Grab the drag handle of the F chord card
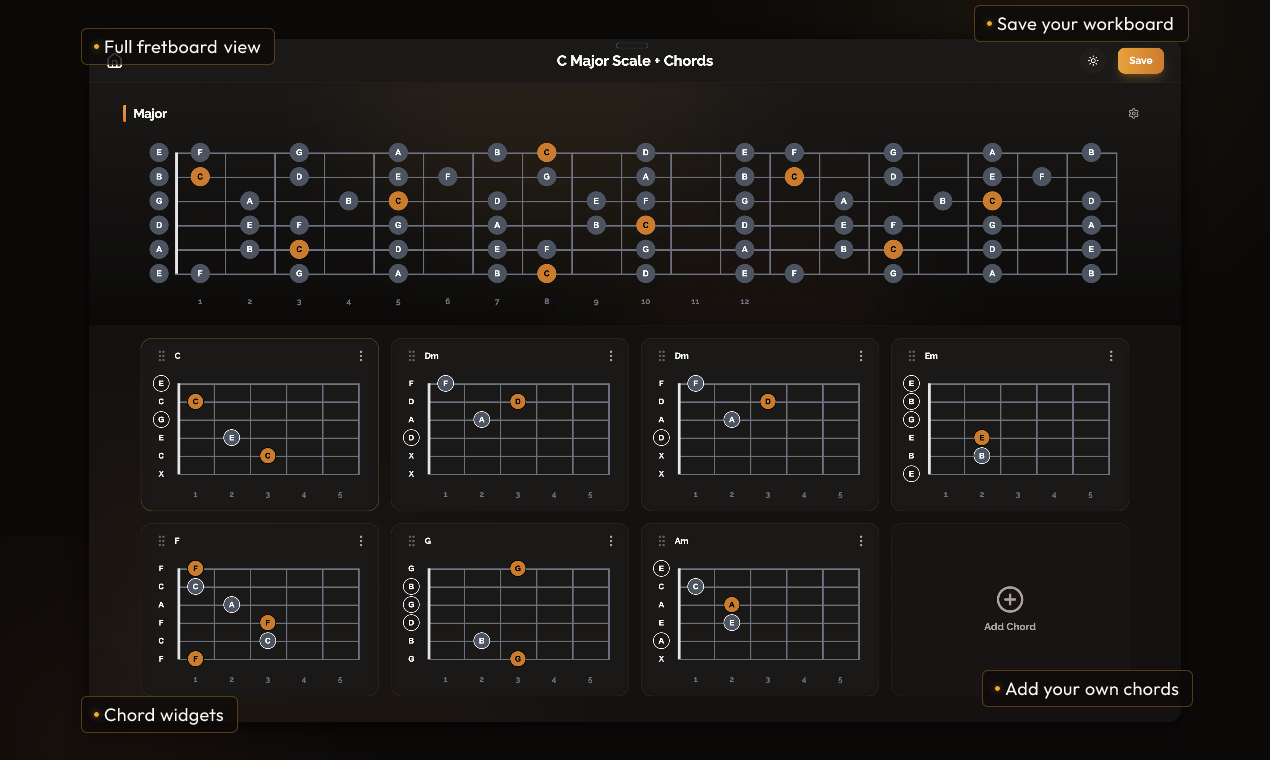Image resolution: width=1270 pixels, height=760 pixels. pyautogui.click(x=162, y=541)
